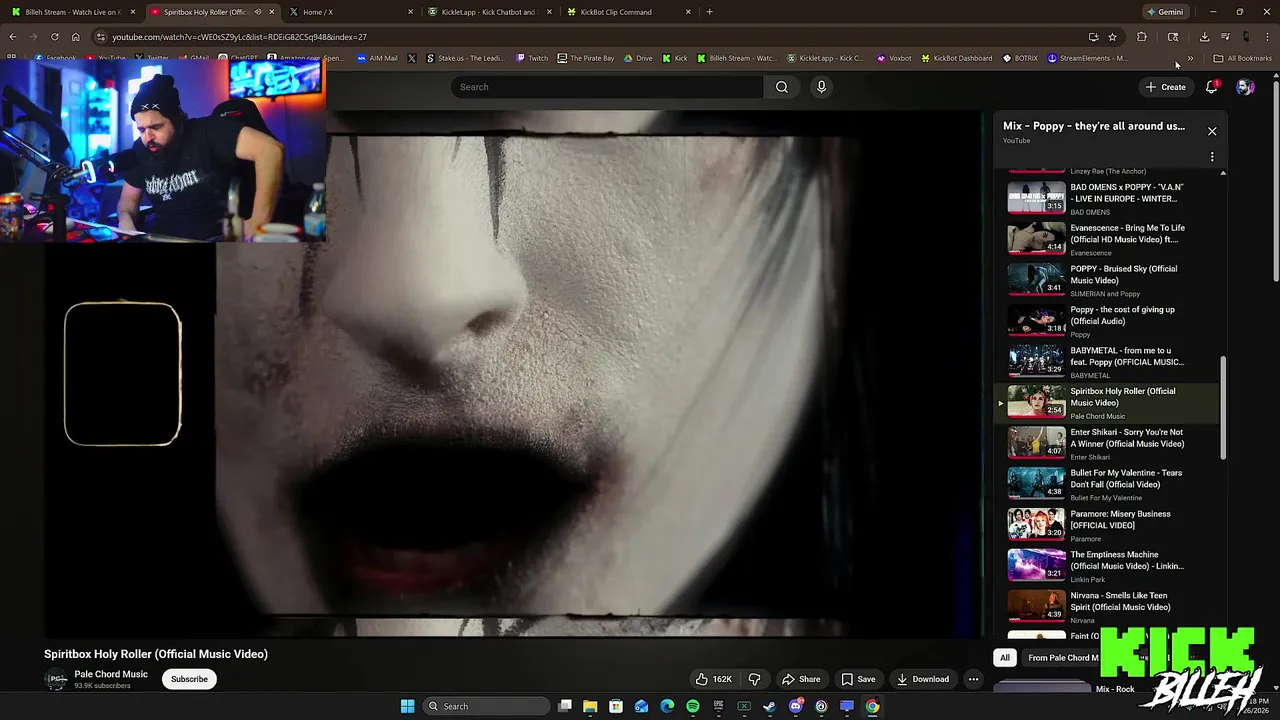Play POPPY Bruised Sky playlist item
Image resolution: width=1280 pixels, height=720 pixels.
pyautogui.click(x=1108, y=280)
